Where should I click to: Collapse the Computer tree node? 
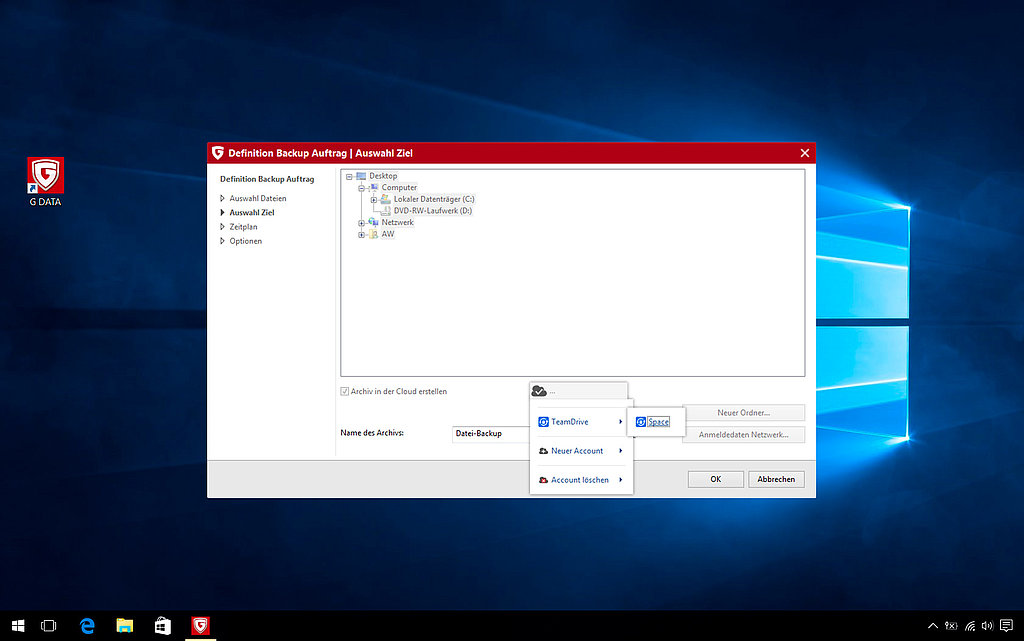361,188
